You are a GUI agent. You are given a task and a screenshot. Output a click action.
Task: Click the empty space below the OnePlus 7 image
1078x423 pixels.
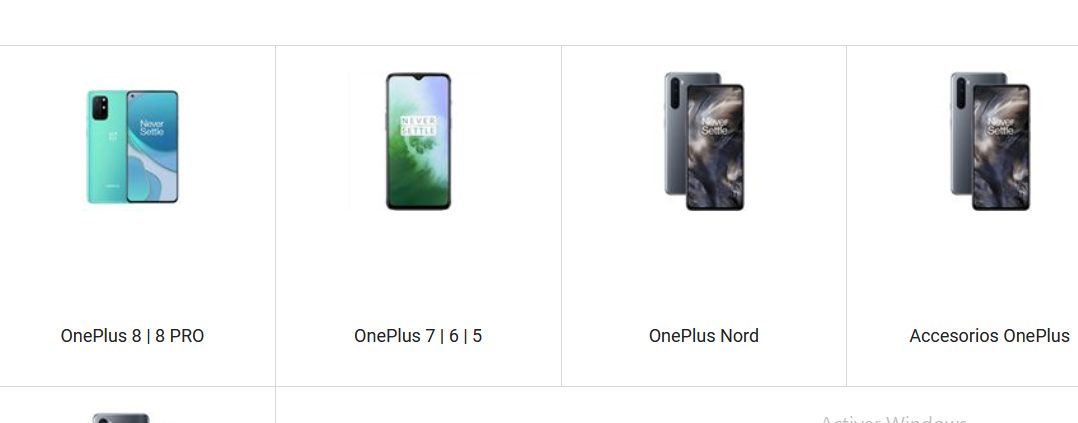[x=418, y=265]
